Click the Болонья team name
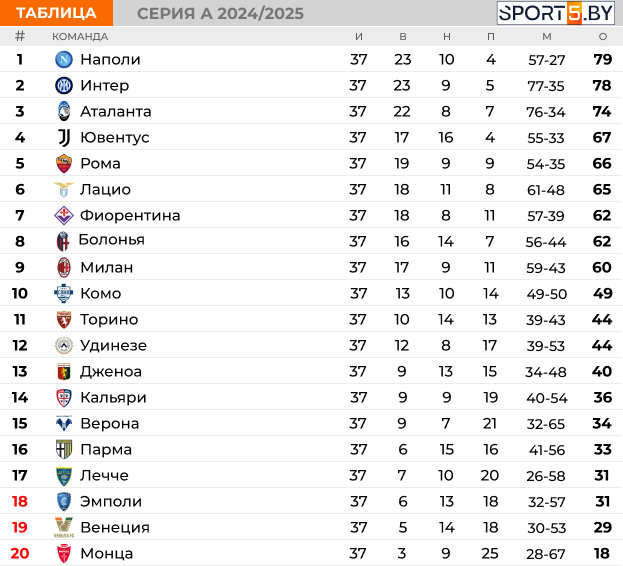This screenshot has width=623, height=566. pyautogui.click(x=112, y=240)
